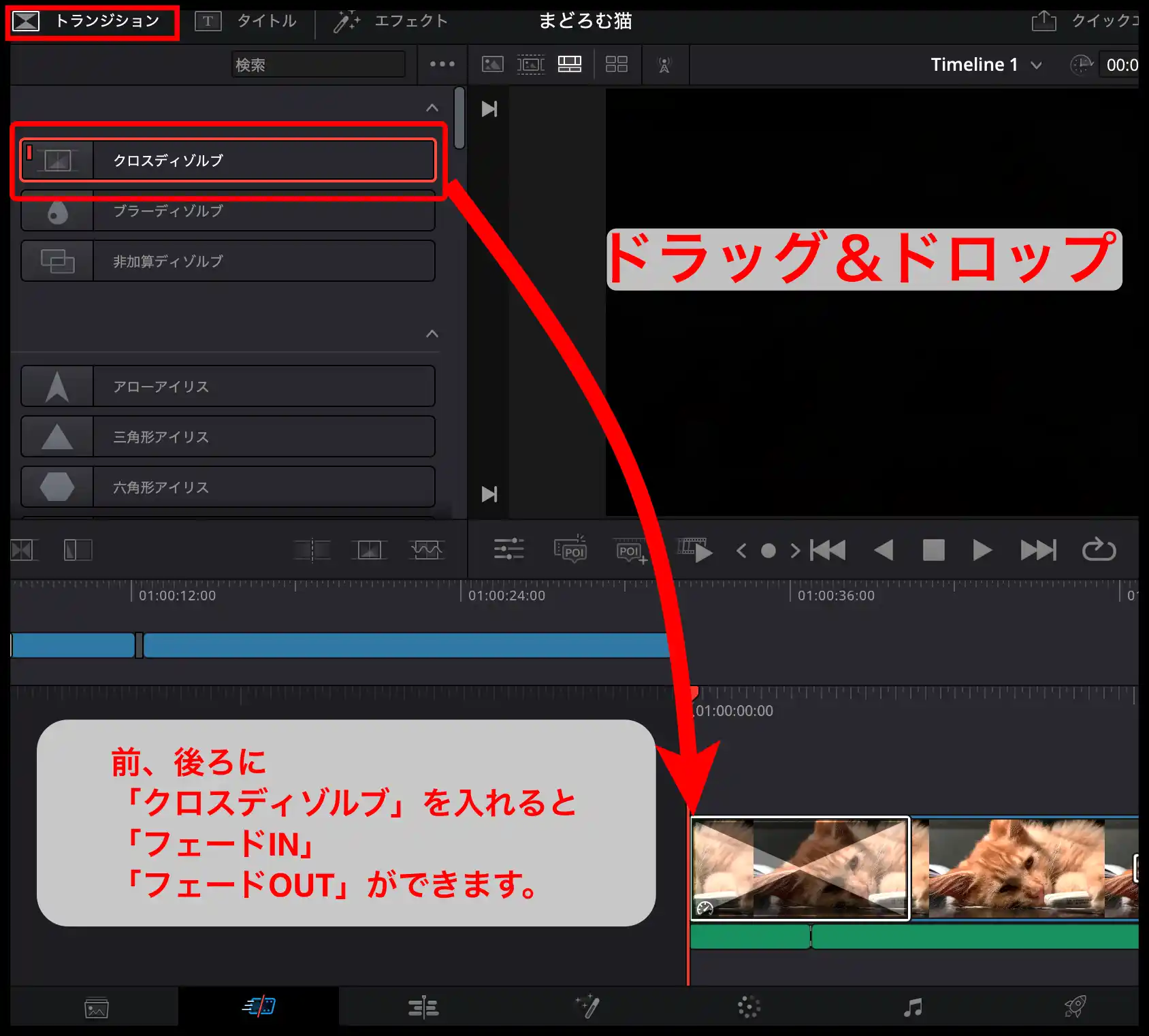Add a POI marker with the POI+ icon
Screen dimensions: 1149x1036
pos(630,550)
